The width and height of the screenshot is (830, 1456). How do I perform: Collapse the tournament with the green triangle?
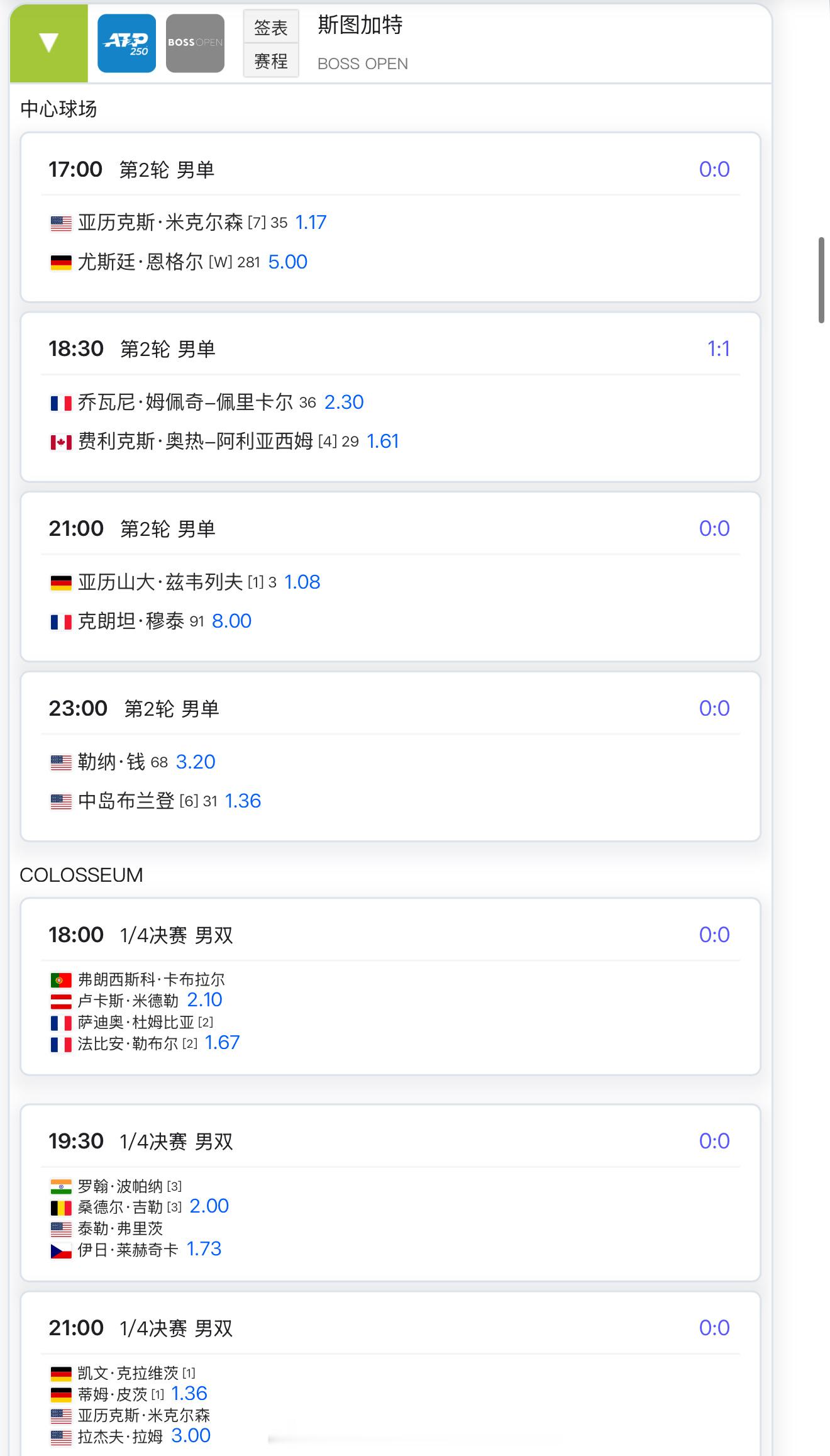coord(48,43)
